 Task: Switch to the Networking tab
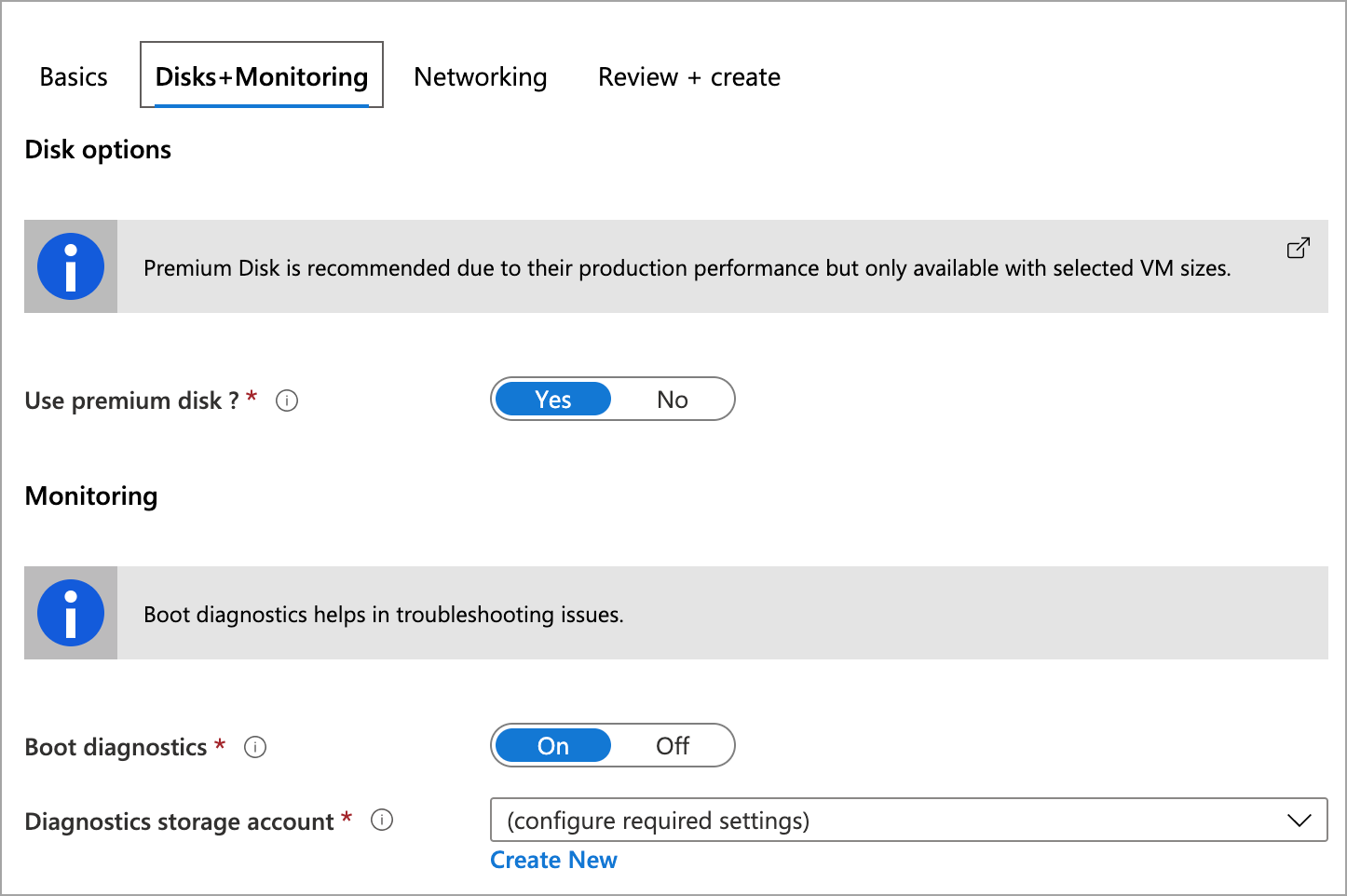click(480, 76)
